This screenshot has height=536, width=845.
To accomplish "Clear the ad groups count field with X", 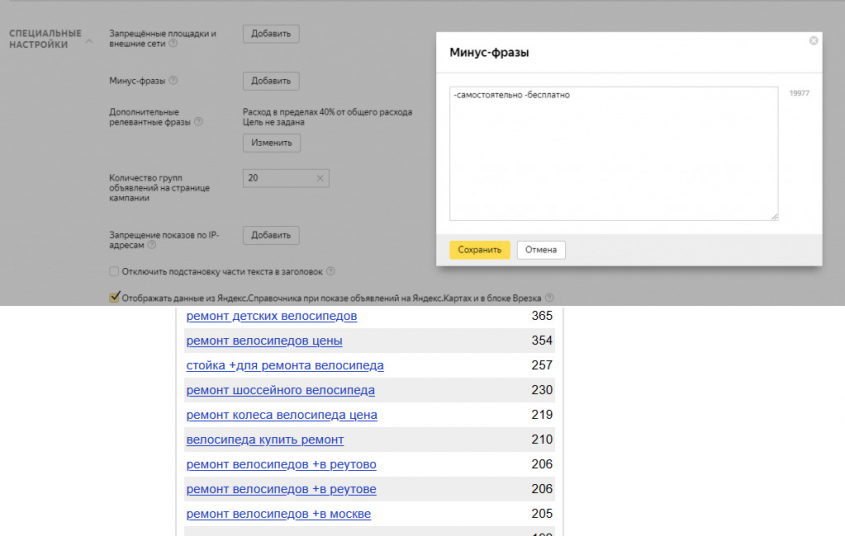I will [x=320, y=179].
